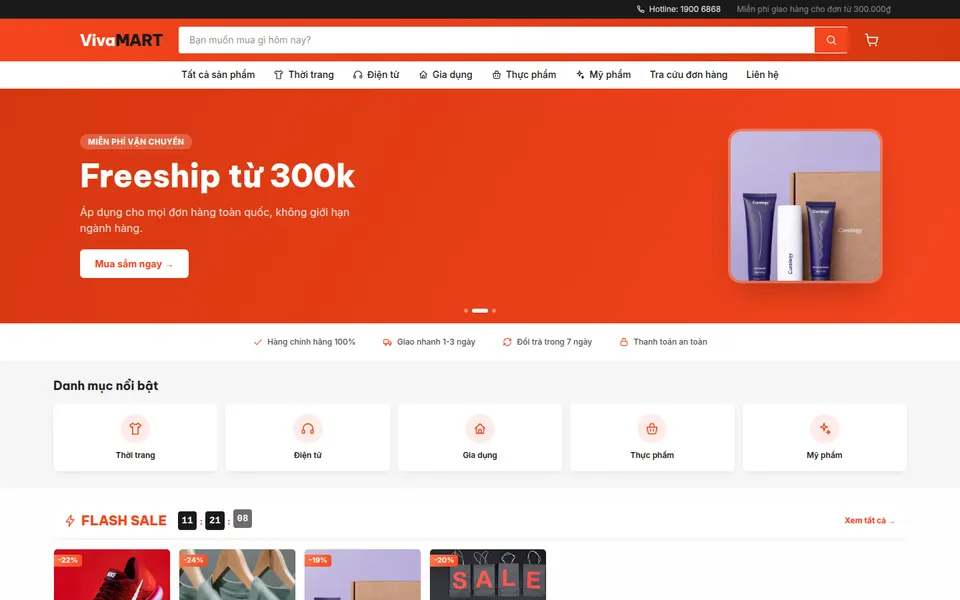Open the -19% cosmetics box product
Image resolution: width=960 pixels, height=600 pixels.
(x=362, y=574)
